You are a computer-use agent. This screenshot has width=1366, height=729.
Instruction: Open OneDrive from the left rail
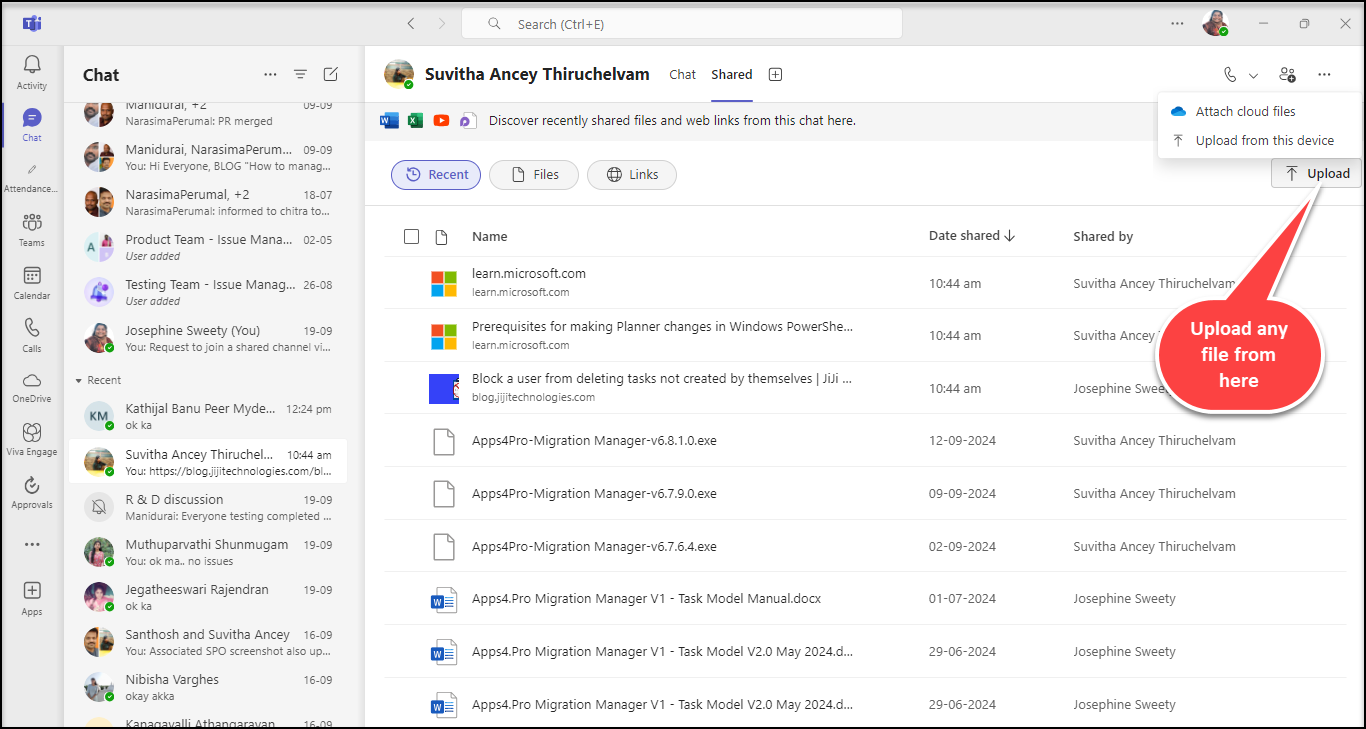tap(32, 387)
